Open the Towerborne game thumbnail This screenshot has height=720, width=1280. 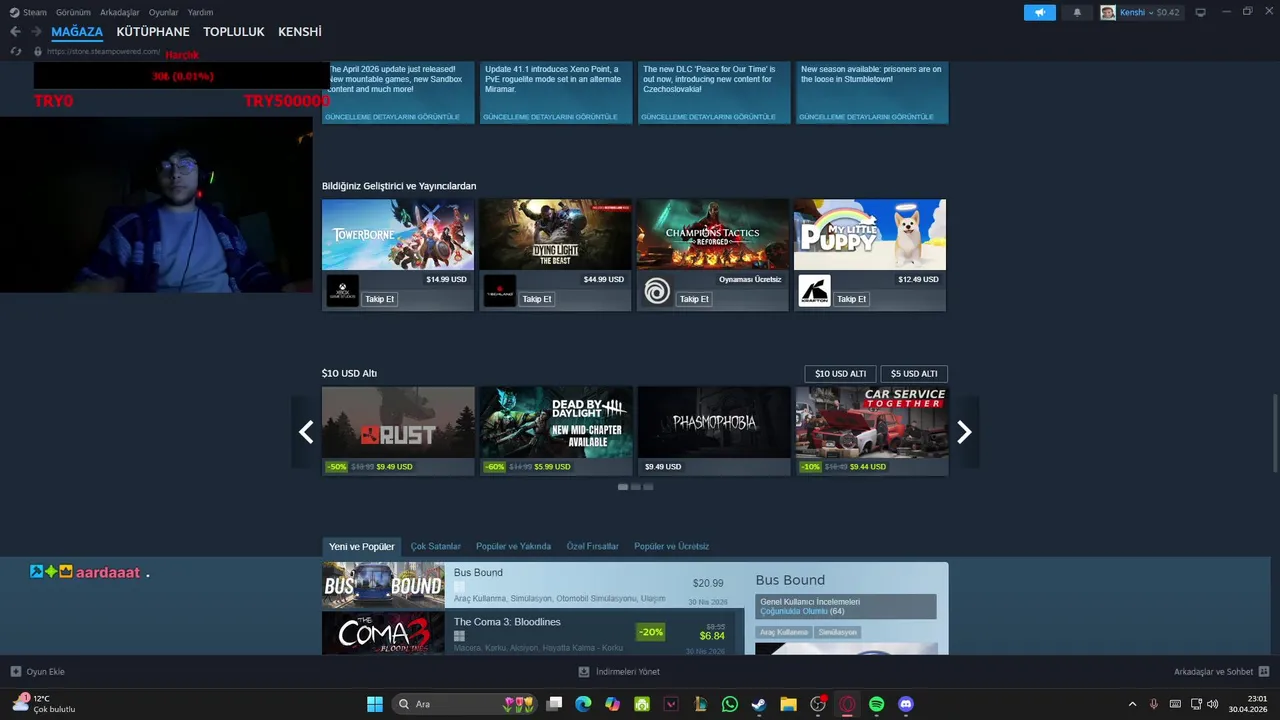(398, 234)
